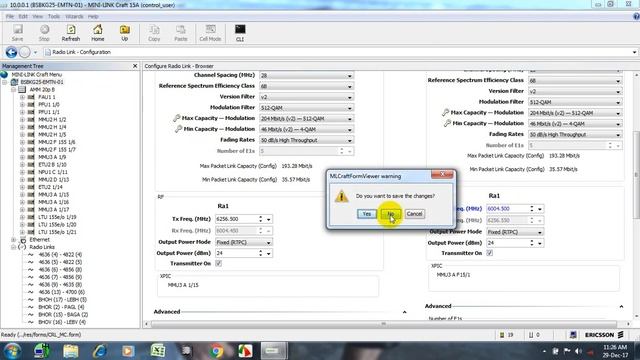640x360 pixels.
Task: Click the horizontal scrollbar of the browser pane
Action: coord(383,324)
